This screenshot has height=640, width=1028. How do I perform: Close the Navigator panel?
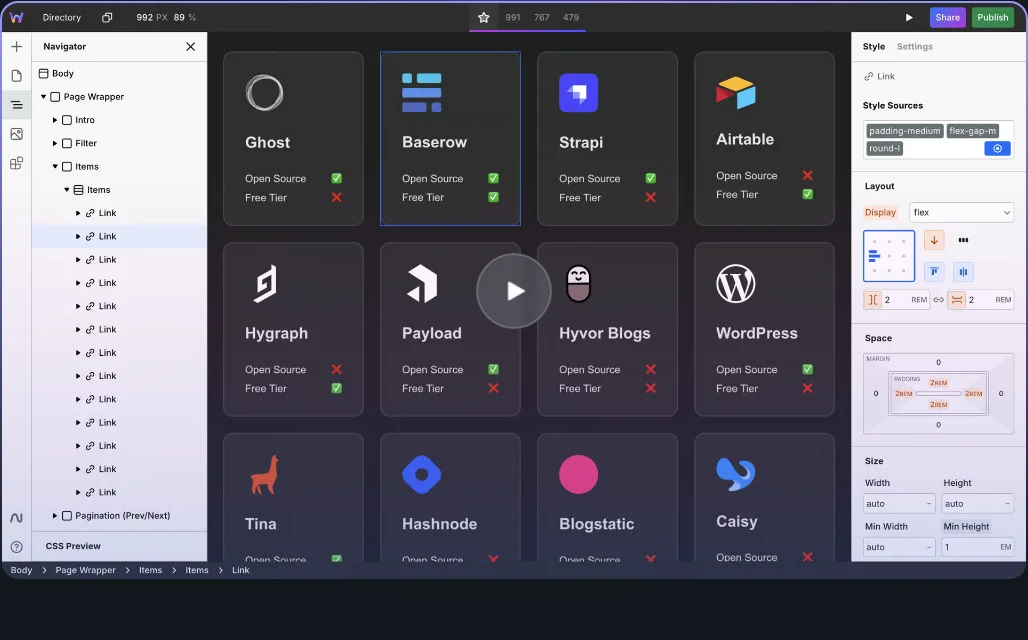[190, 47]
